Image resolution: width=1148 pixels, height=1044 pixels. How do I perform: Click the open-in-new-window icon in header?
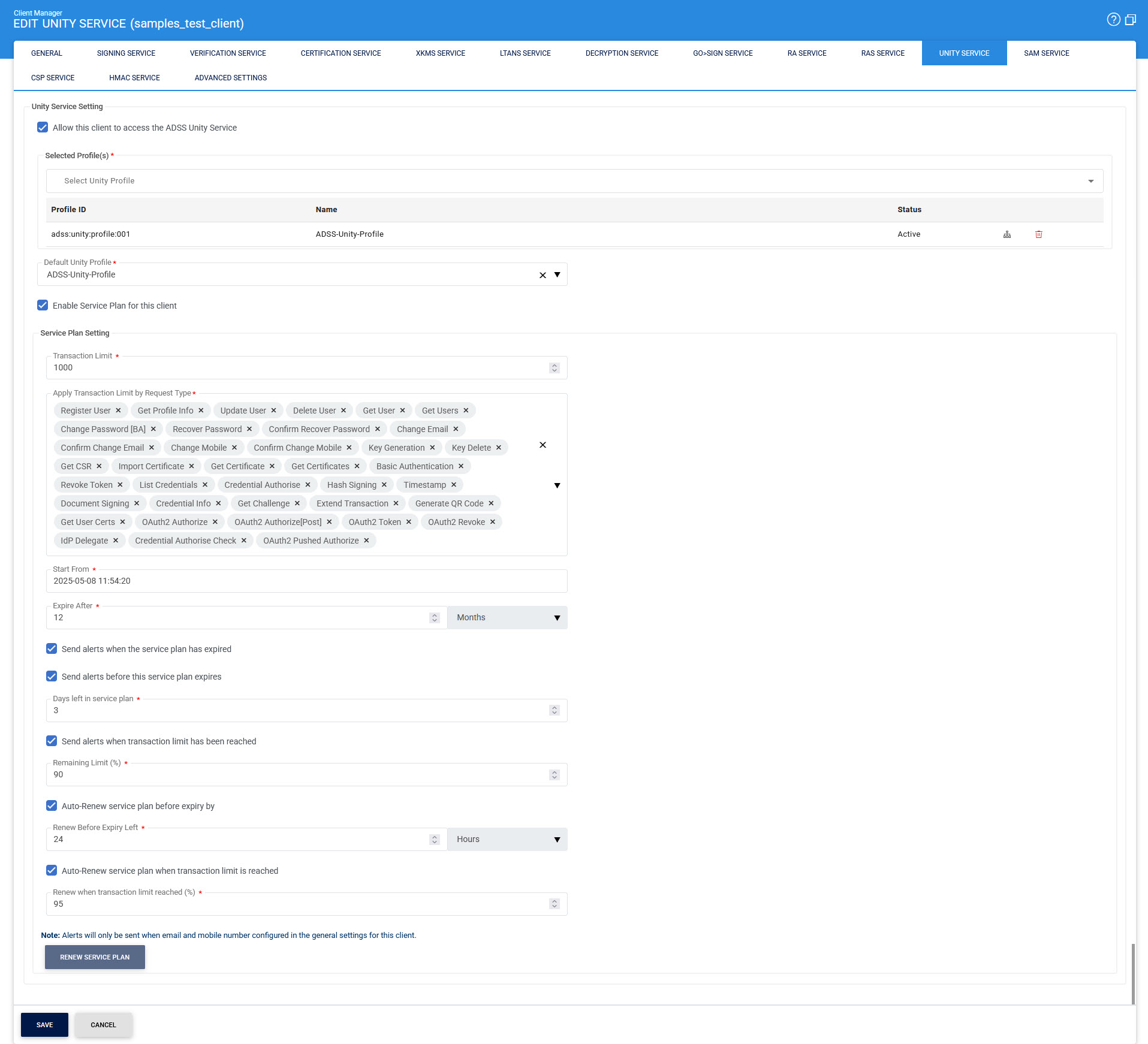(x=1130, y=20)
